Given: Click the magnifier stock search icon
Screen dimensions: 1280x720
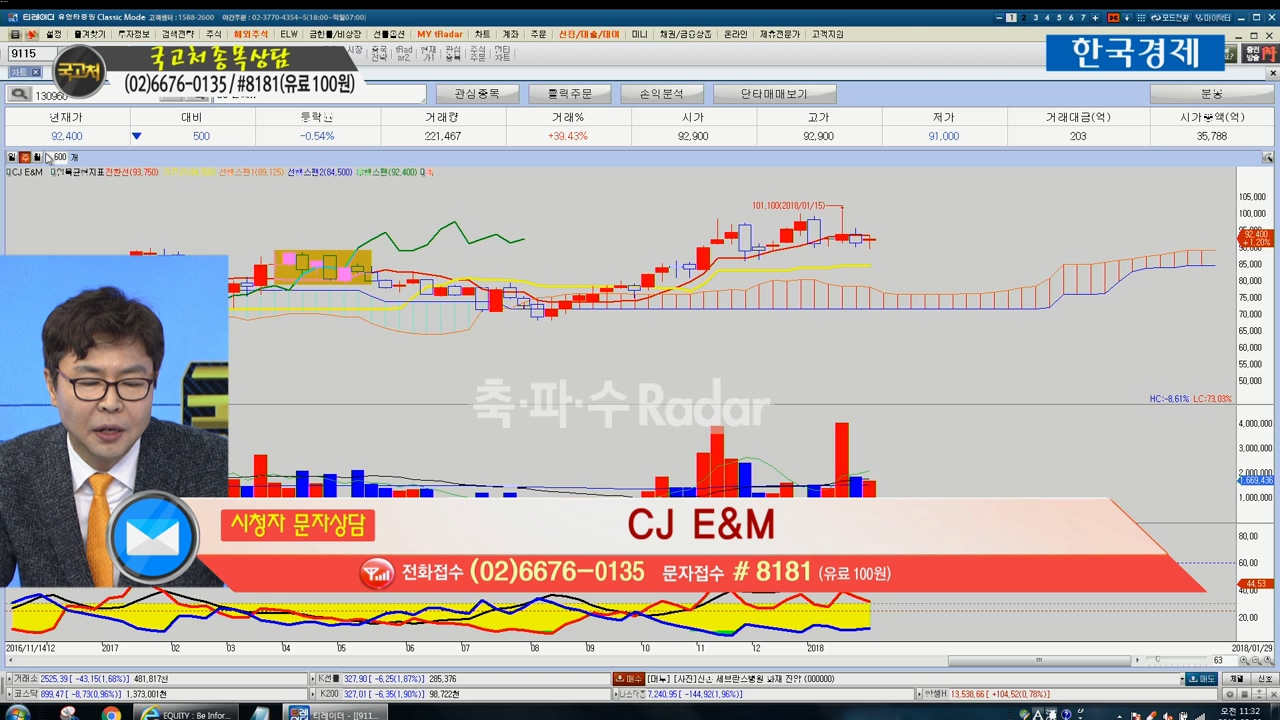Looking at the screenshot, I should pos(19,95).
